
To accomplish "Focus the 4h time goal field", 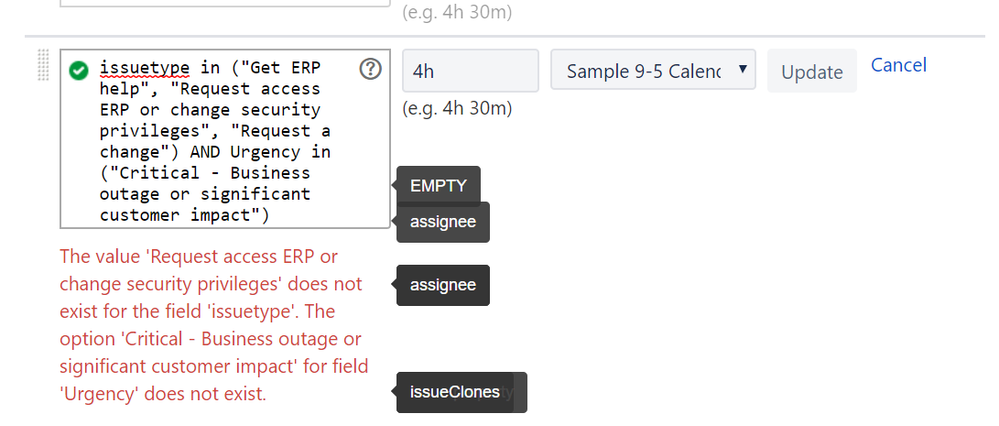I will tap(470, 71).
